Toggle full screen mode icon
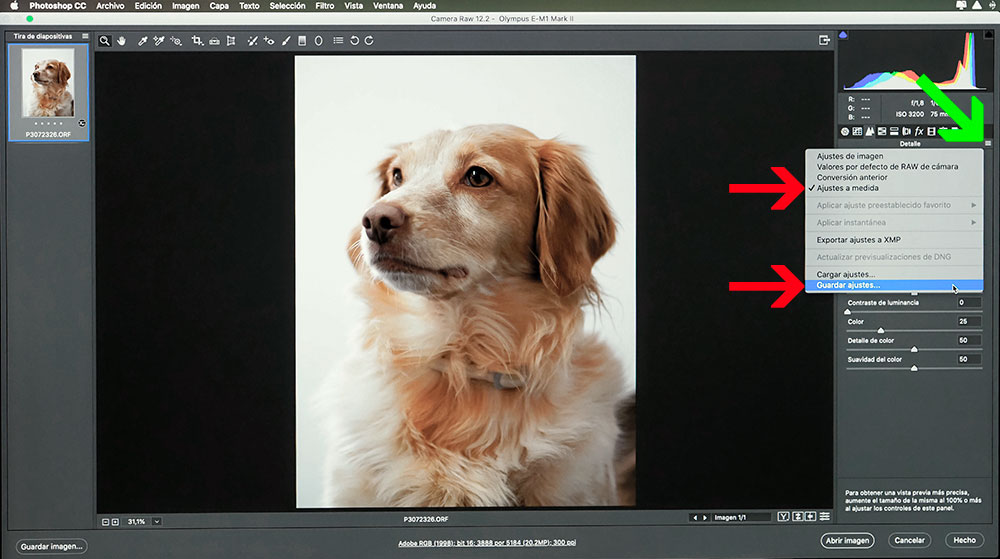Viewport: 1000px width, 559px height. pos(824,41)
